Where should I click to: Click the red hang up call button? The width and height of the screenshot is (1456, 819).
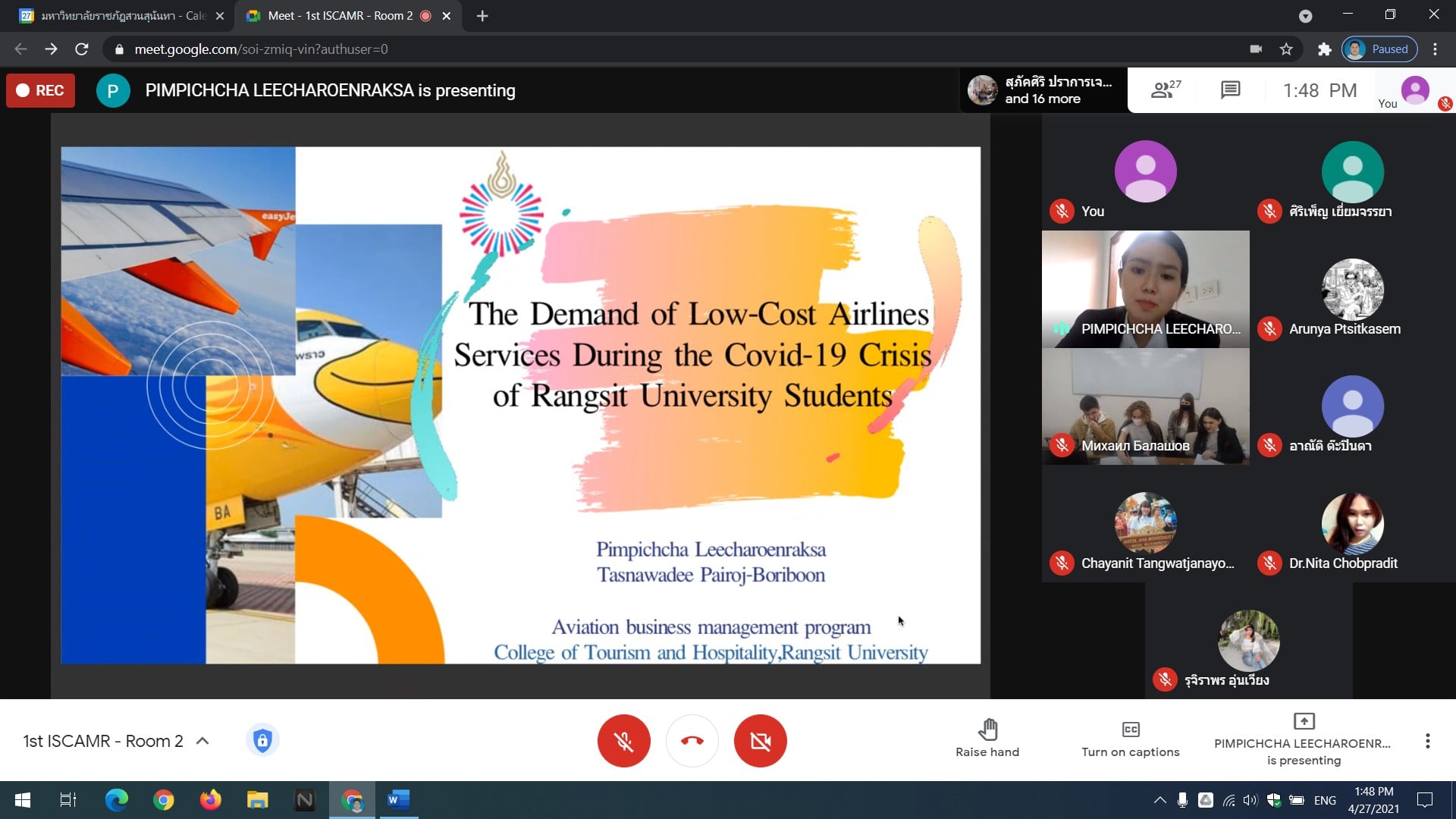click(692, 741)
